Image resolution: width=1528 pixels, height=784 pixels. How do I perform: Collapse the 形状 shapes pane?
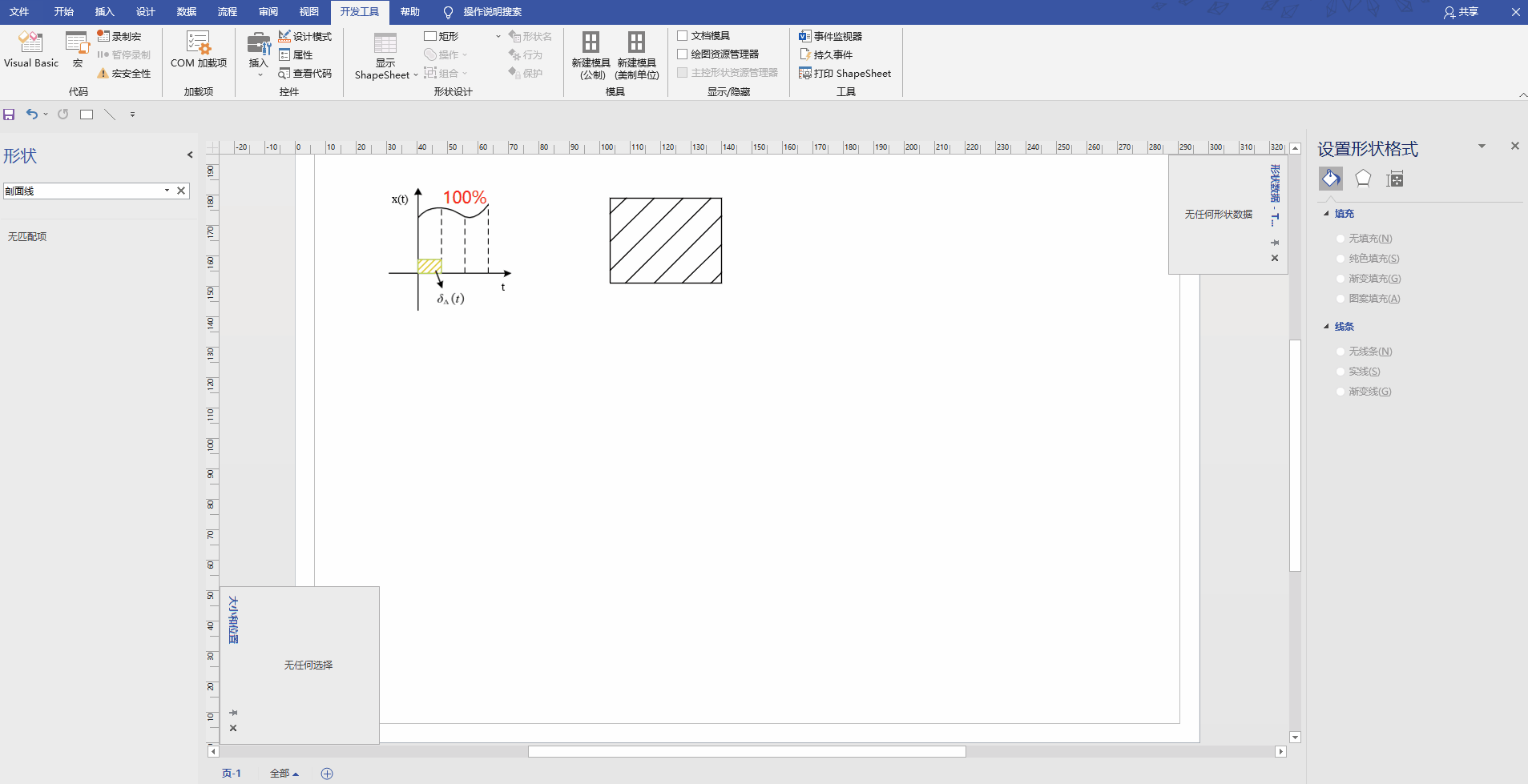190,155
